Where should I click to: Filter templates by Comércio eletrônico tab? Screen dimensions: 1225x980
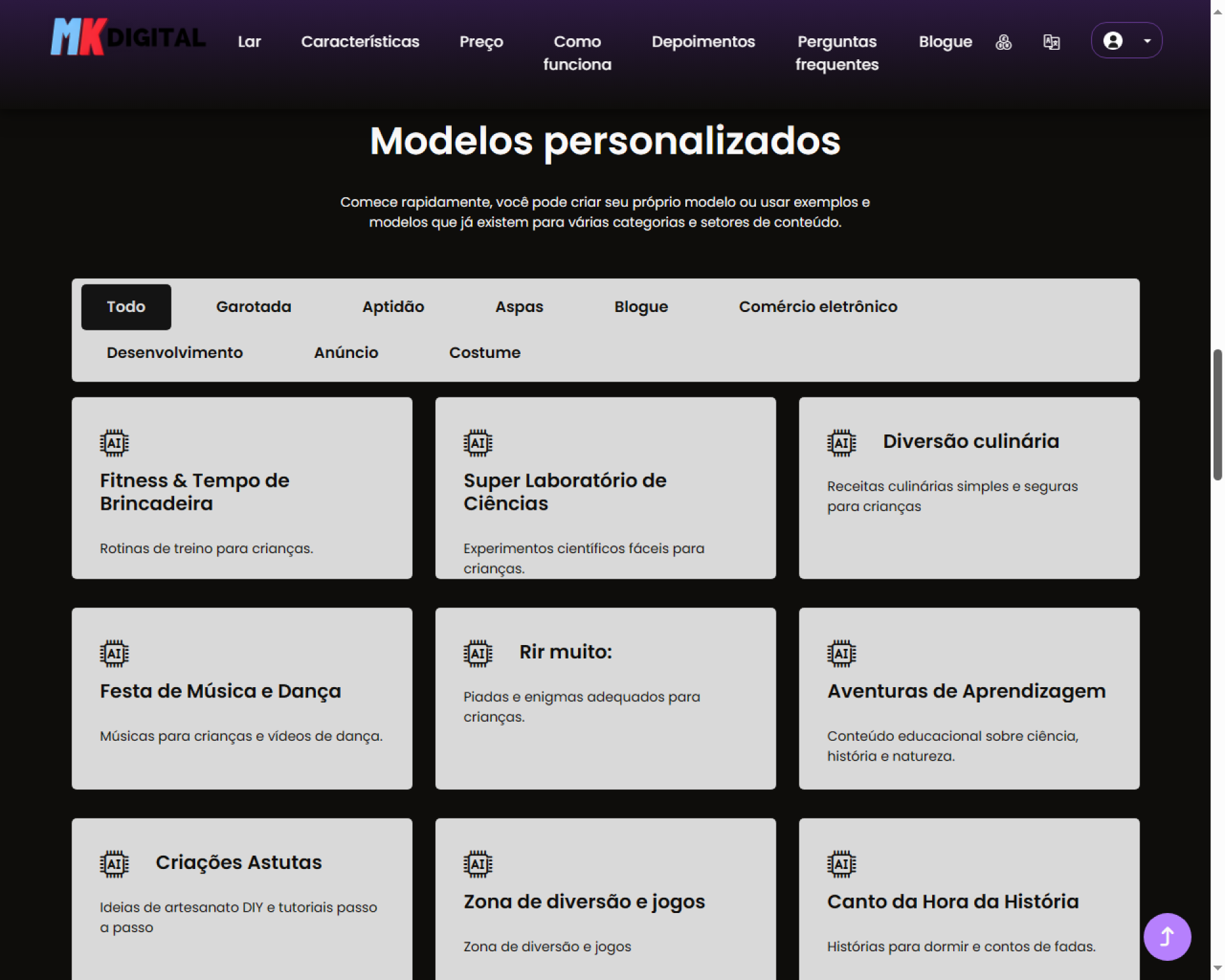[x=818, y=307]
